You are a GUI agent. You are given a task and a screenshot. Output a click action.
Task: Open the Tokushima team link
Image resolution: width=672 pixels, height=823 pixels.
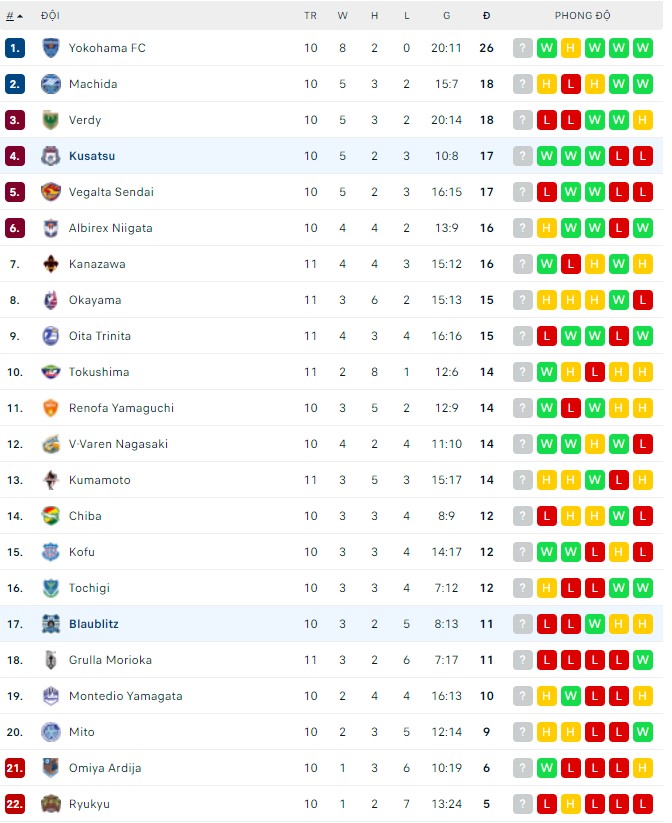pyautogui.click(x=99, y=372)
